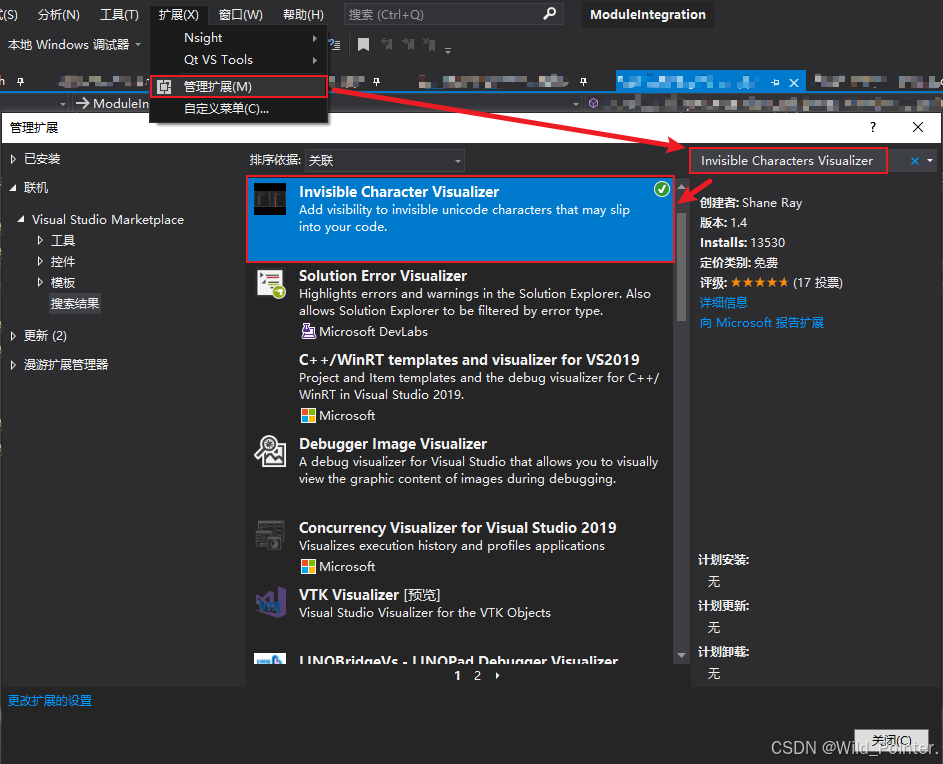Select 自定义菜单(C)... menu entry
This screenshot has height=764, width=943.
pyautogui.click(x=238, y=108)
